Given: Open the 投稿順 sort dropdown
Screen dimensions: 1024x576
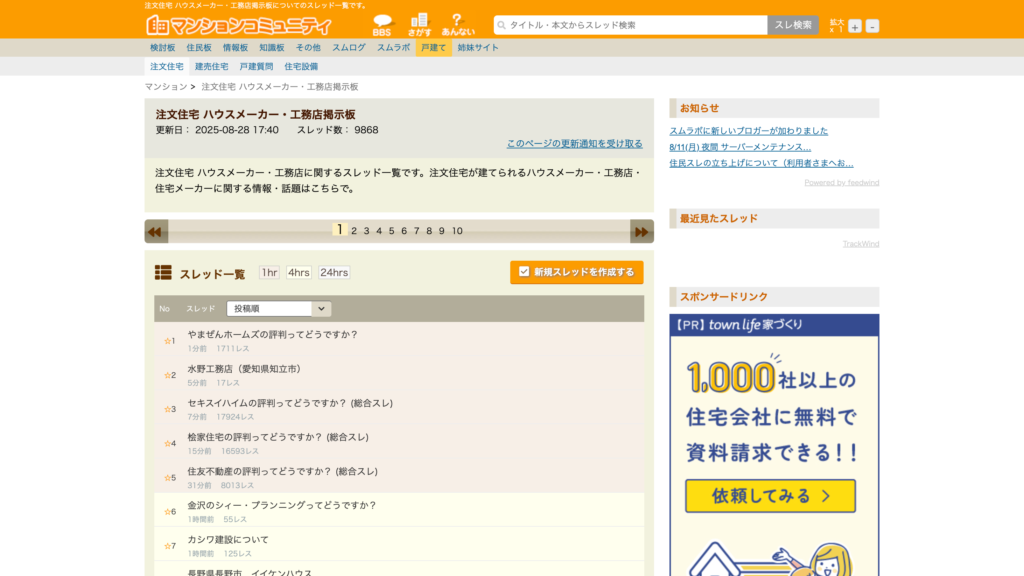Looking at the screenshot, I should 278,309.
